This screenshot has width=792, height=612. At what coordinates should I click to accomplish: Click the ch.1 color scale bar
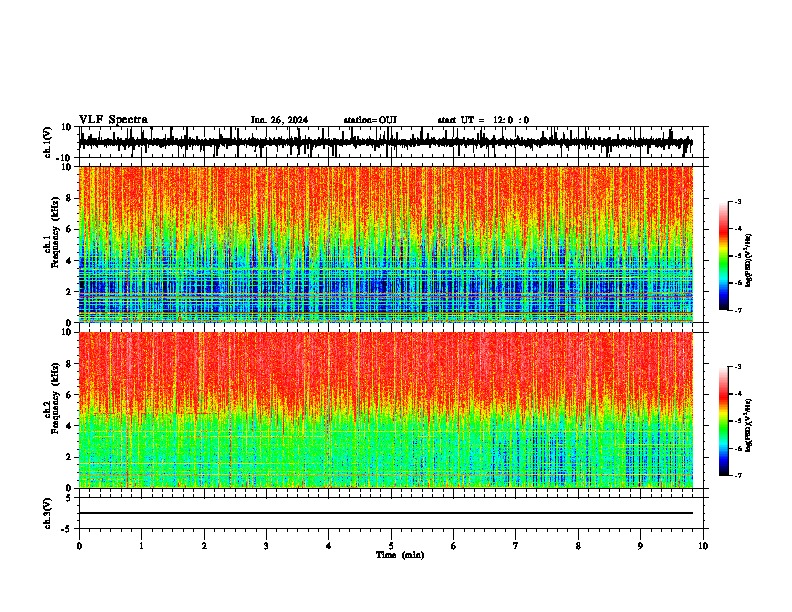coord(724,256)
